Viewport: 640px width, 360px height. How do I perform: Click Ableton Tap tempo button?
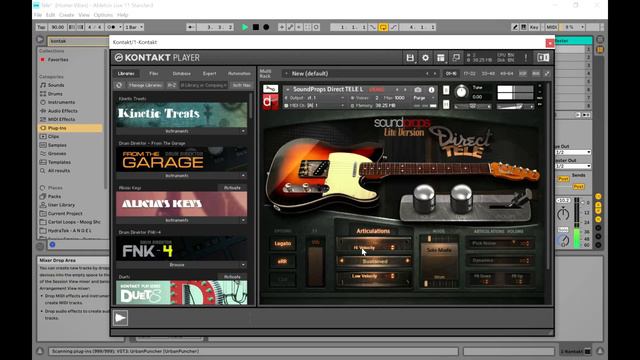coord(41,27)
